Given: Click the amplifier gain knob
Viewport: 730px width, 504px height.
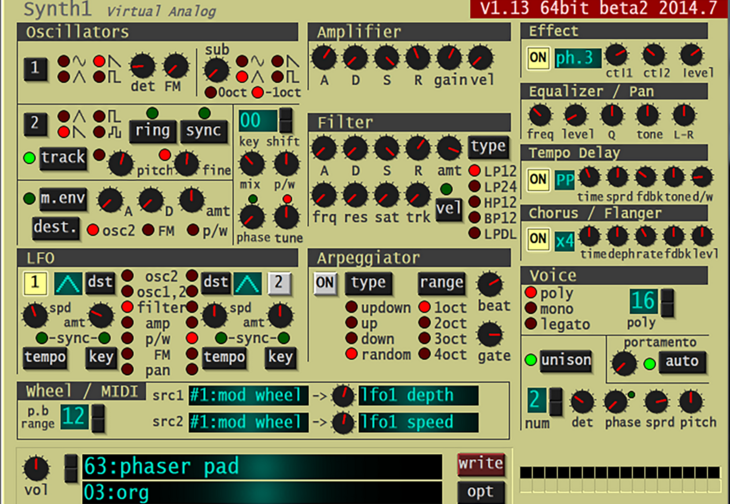Looking at the screenshot, I should (x=449, y=58).
